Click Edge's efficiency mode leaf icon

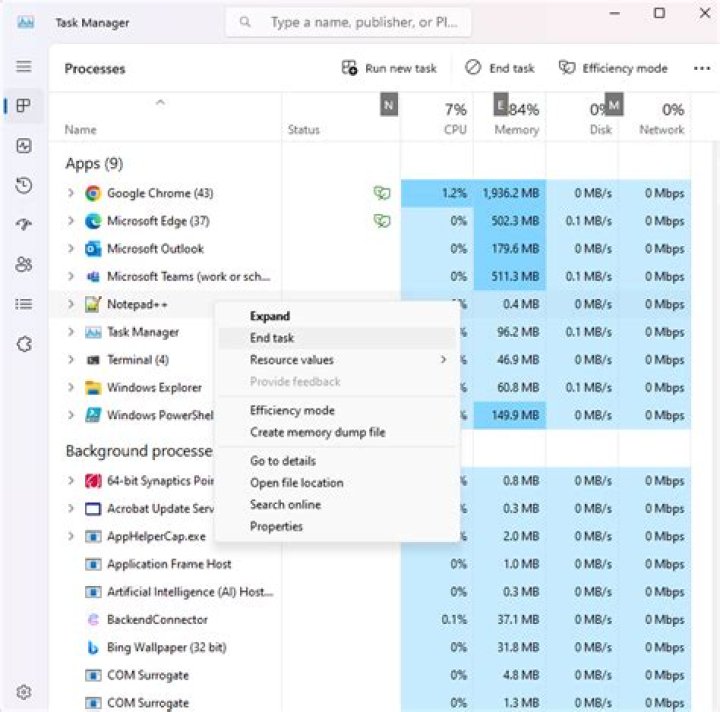(x=382, y=221)
